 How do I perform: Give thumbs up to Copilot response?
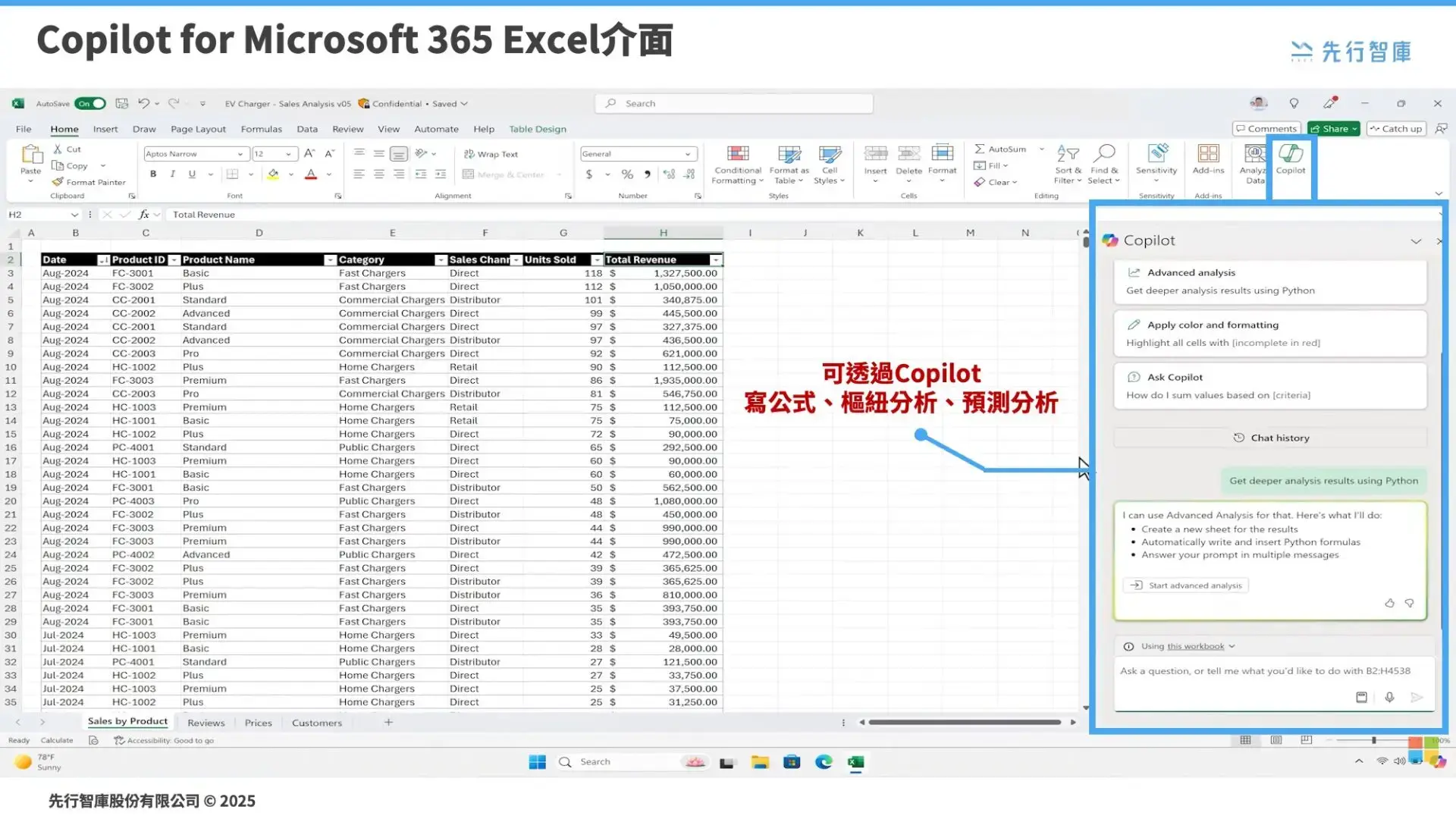1389,604
